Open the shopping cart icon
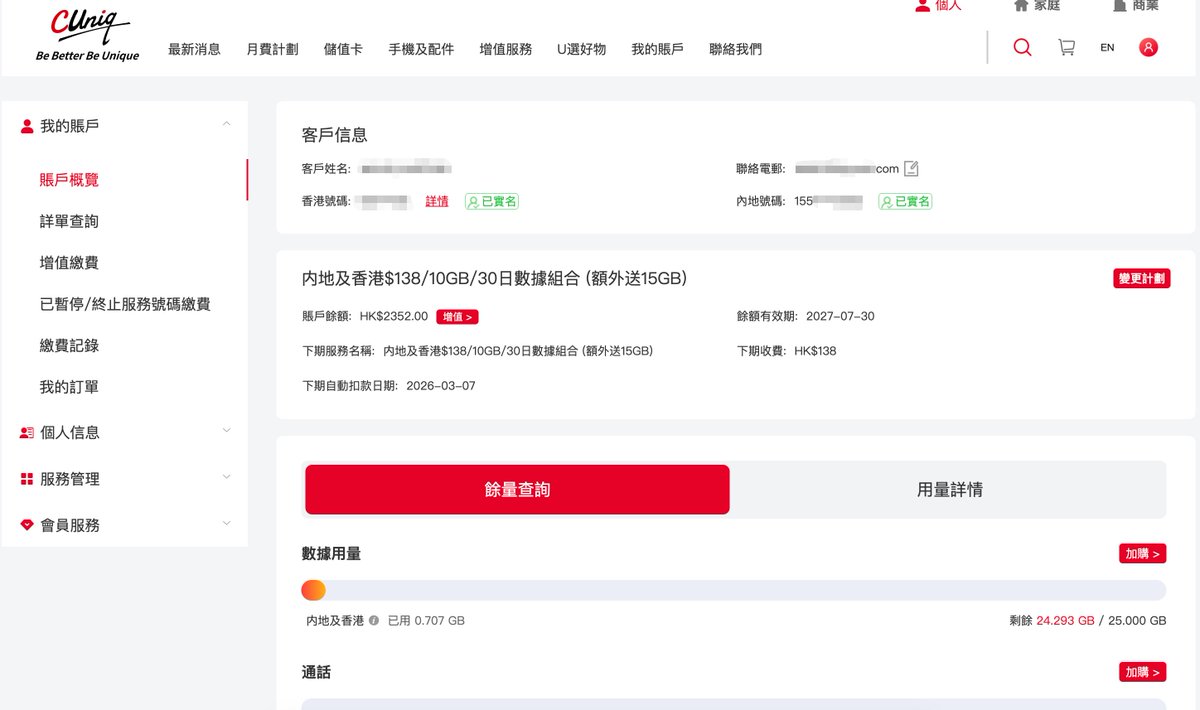This screenshot has width=1200, height=710. 1067,47
